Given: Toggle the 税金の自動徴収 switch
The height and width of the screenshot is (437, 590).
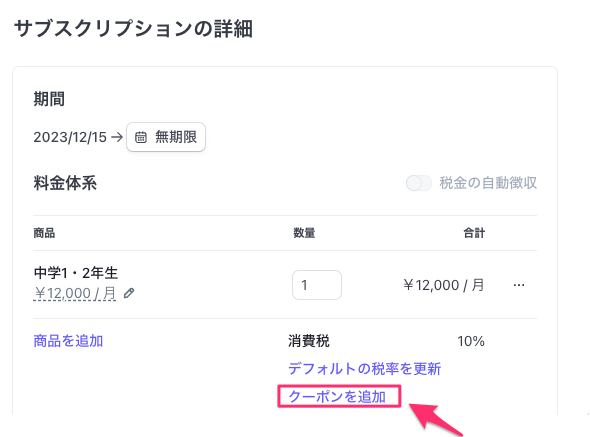Looking at the screenshot, I should click(x=418, y=183).
